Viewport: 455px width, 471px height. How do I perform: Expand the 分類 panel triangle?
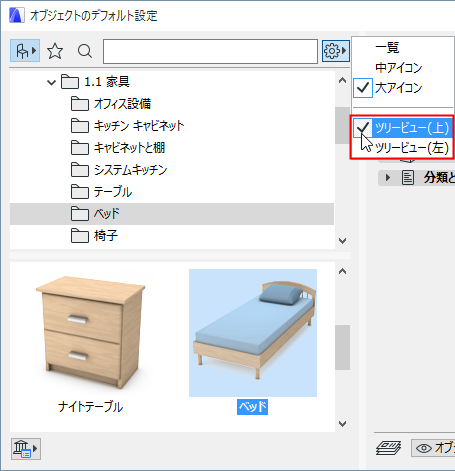point(387,178)
